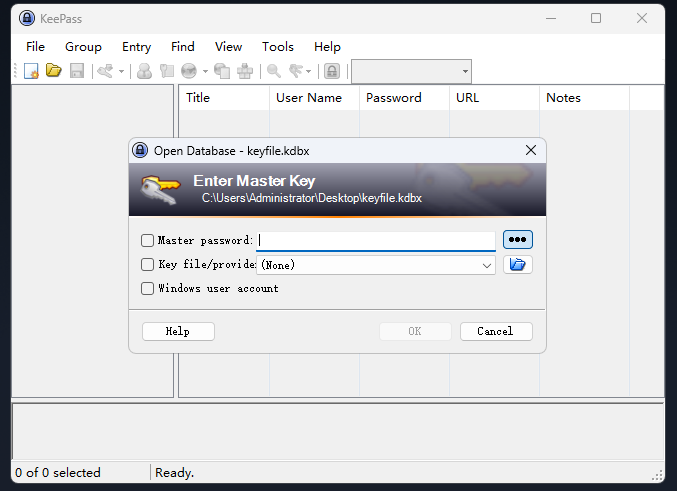Enable the Key file/provider checkbox
The height and width of the screenshot is (491, 677).
(147, 264)
